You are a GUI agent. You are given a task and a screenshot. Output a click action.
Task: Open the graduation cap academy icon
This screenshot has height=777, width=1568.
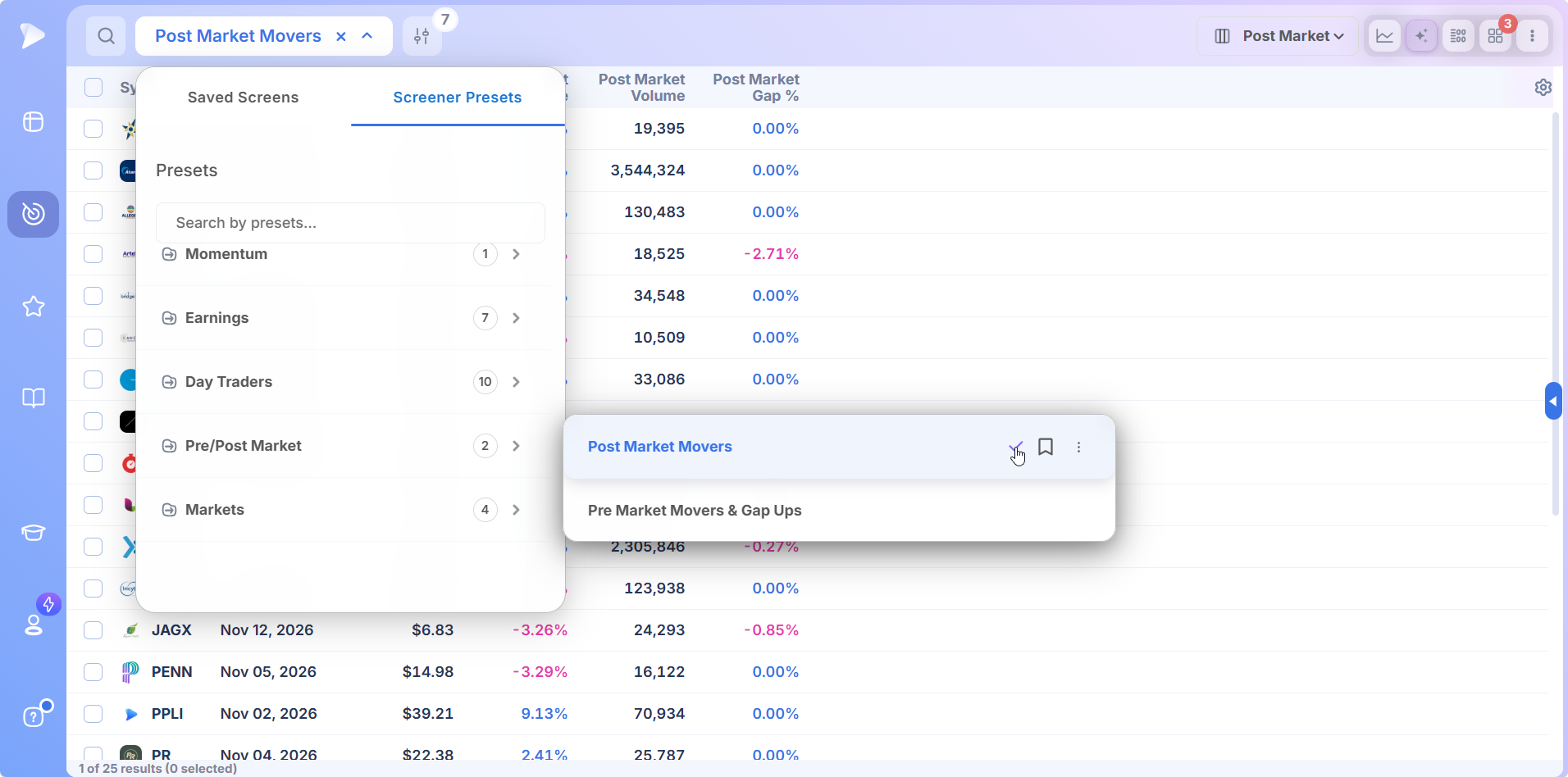(33, 533)
